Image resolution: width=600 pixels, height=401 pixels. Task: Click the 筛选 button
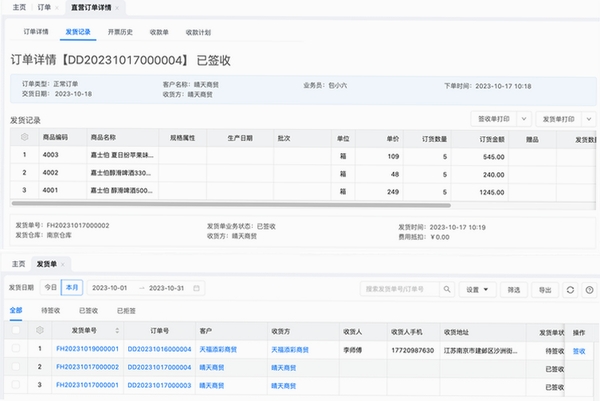[514, 290]
